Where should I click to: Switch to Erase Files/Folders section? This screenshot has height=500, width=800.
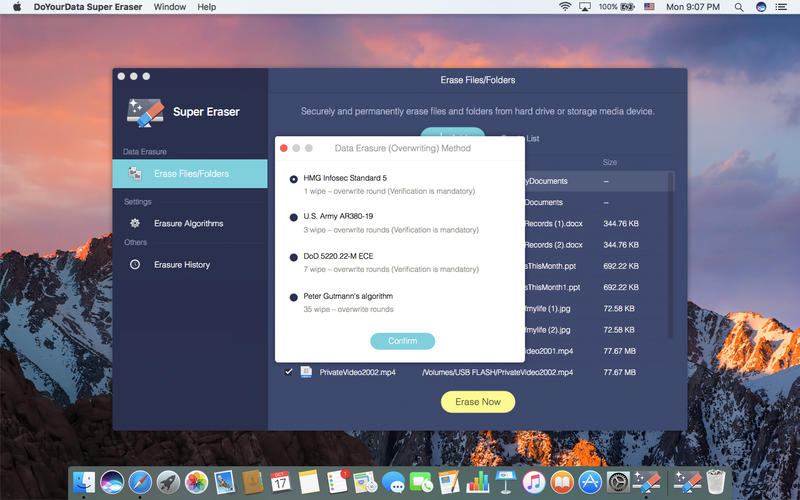point(190,173)
